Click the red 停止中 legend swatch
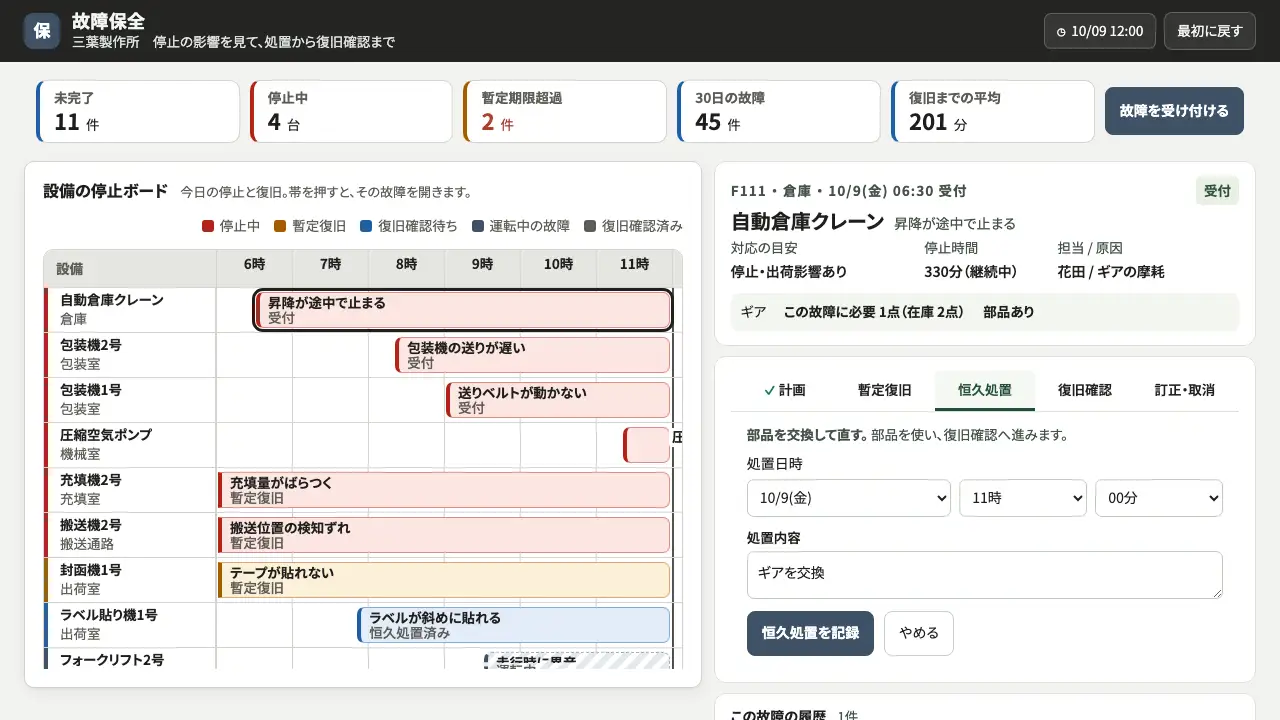Image resolution: width=1280 pixels, height=720 pixels. [208, 227]
